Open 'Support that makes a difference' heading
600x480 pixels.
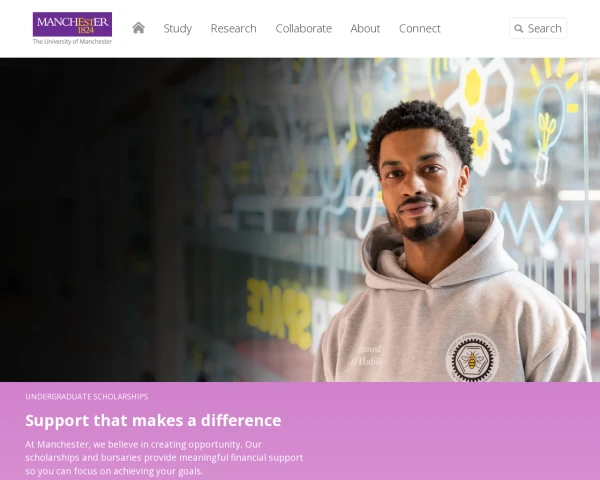click(x=153, y=420)
